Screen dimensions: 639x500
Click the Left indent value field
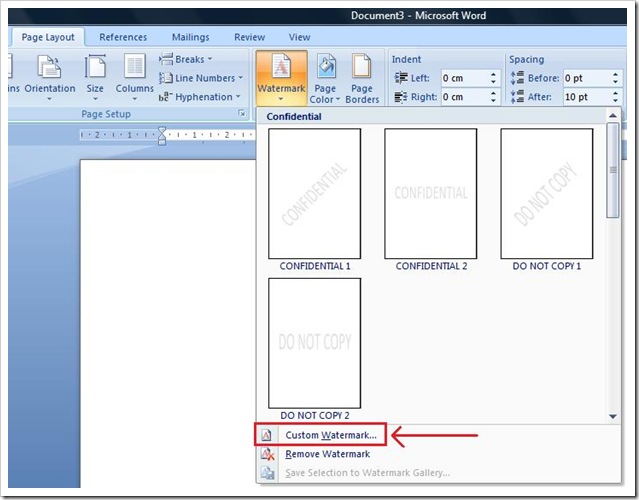(465, 78)
